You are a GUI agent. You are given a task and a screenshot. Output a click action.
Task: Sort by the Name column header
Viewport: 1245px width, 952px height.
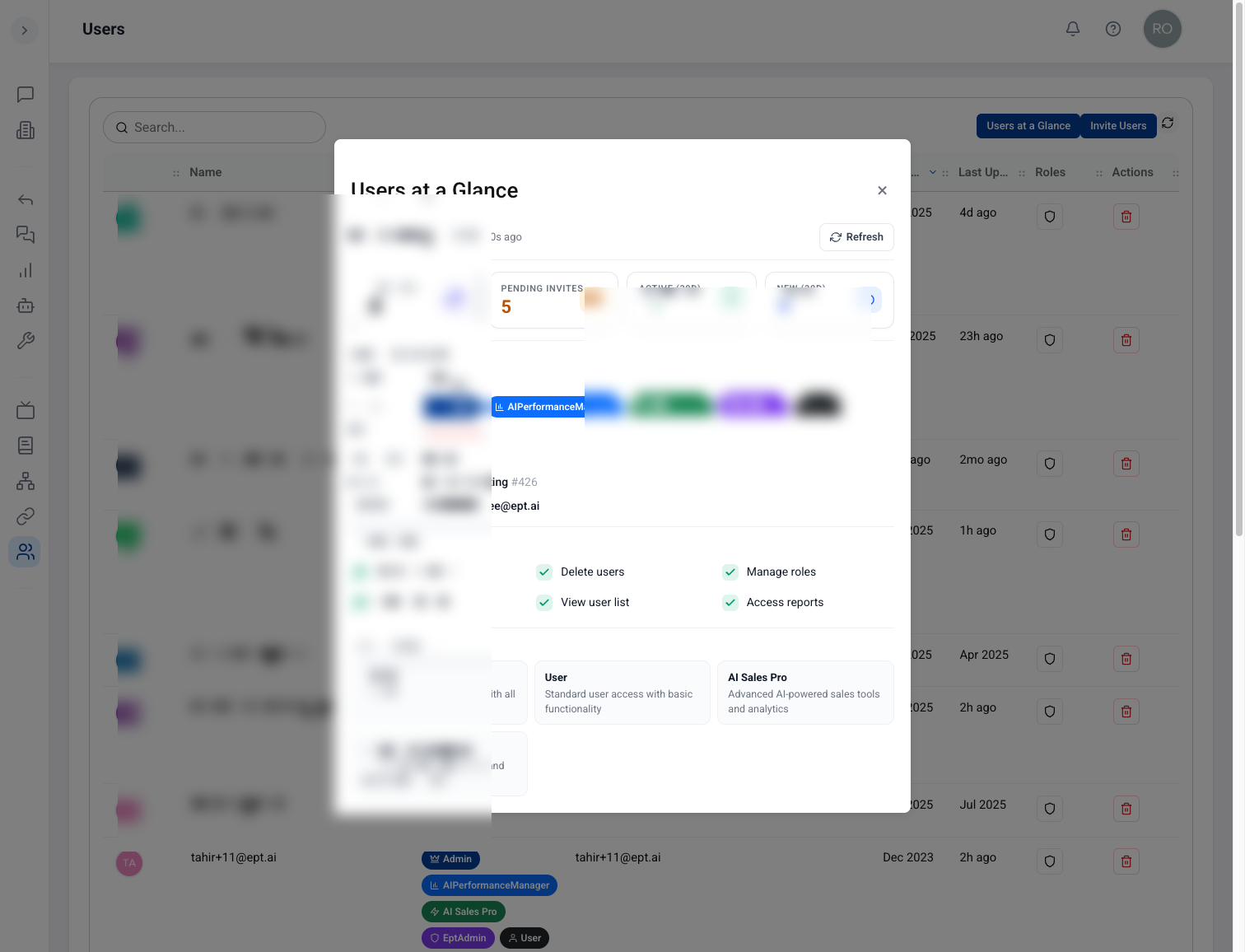tap(205, 172)
